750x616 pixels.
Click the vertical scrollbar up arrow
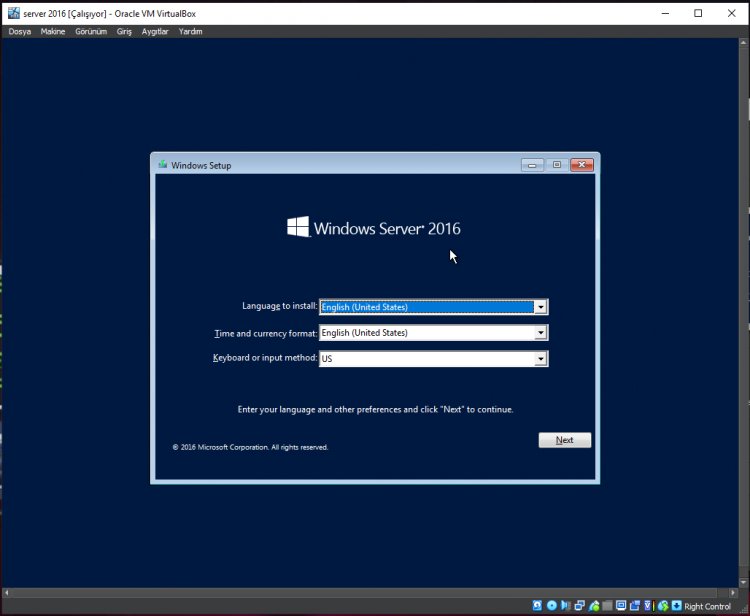743,43
